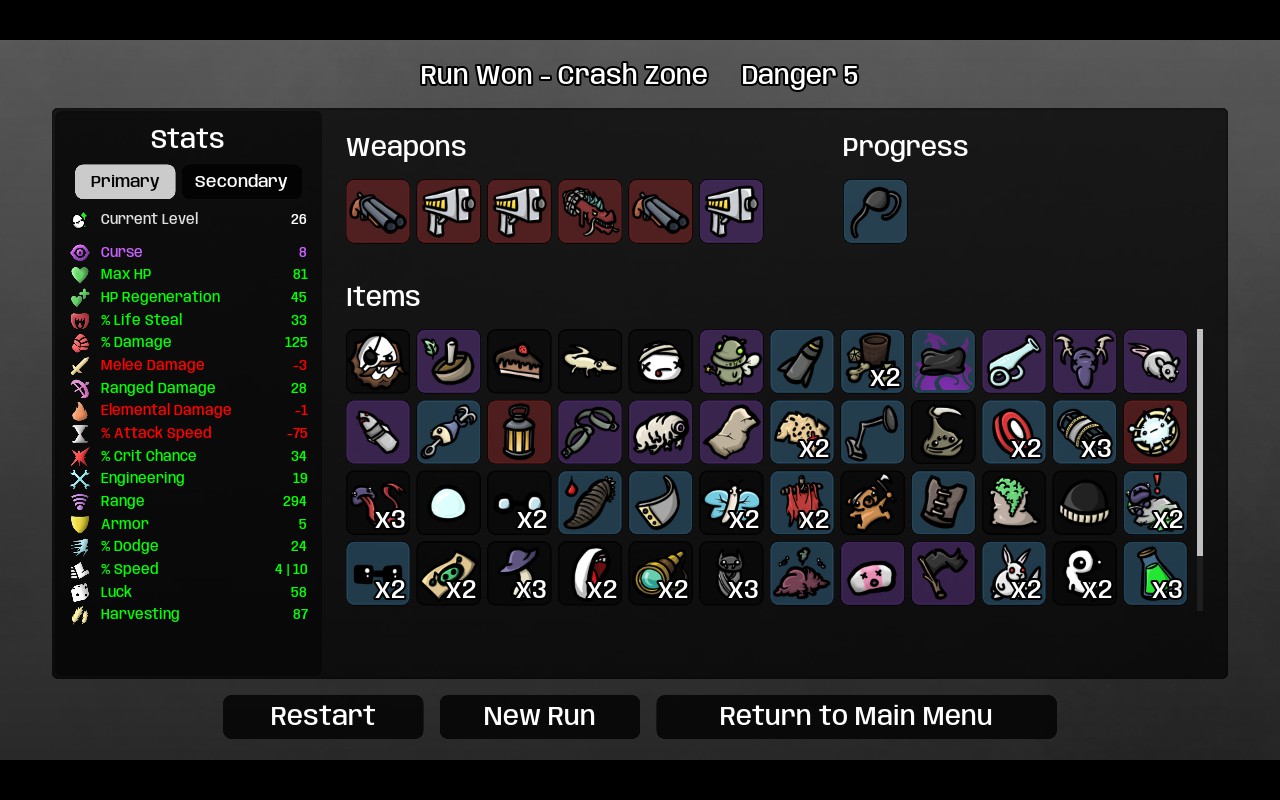Switch to the Secondary stats tab
Screen dimensions: 1280x800
coord(241,181)
